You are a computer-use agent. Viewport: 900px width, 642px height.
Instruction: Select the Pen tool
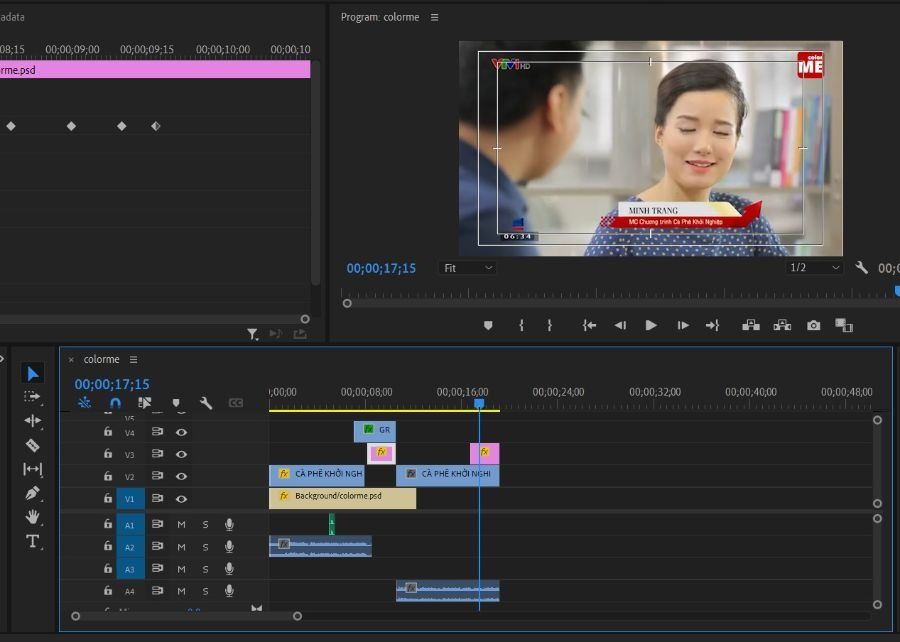(33, 493)
